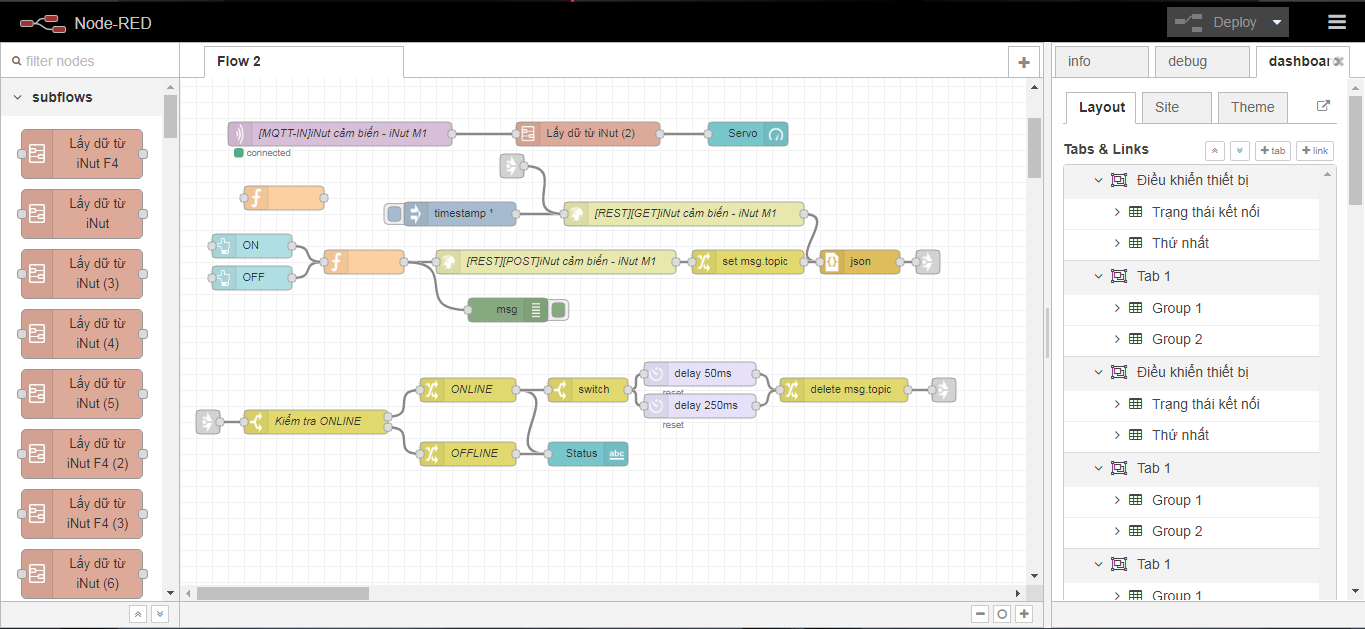Screen dimensions: 1365x629
Task: Zoom in on the flow canvas
Action: (x=1023, y=614)
